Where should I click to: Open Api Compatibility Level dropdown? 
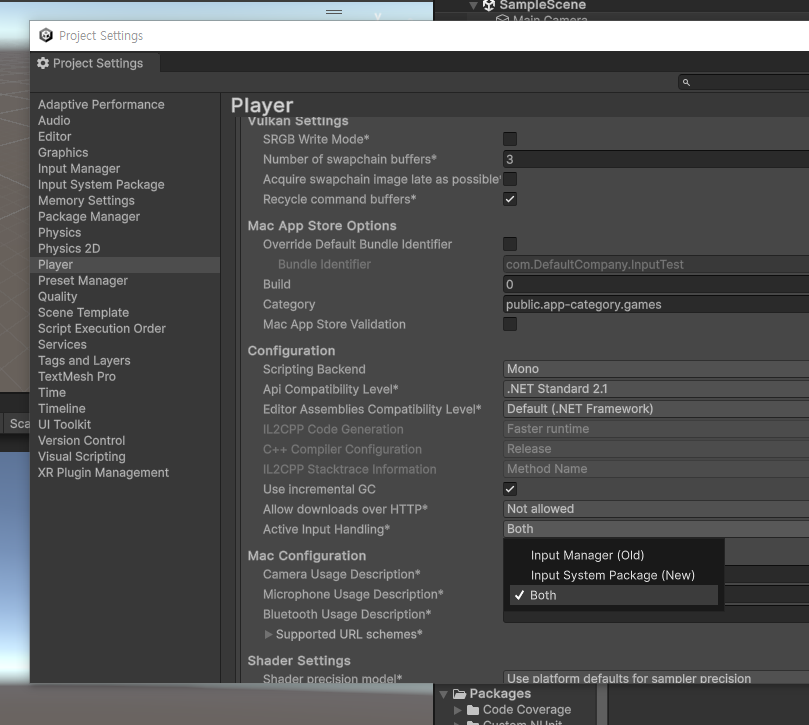[656, 389]
